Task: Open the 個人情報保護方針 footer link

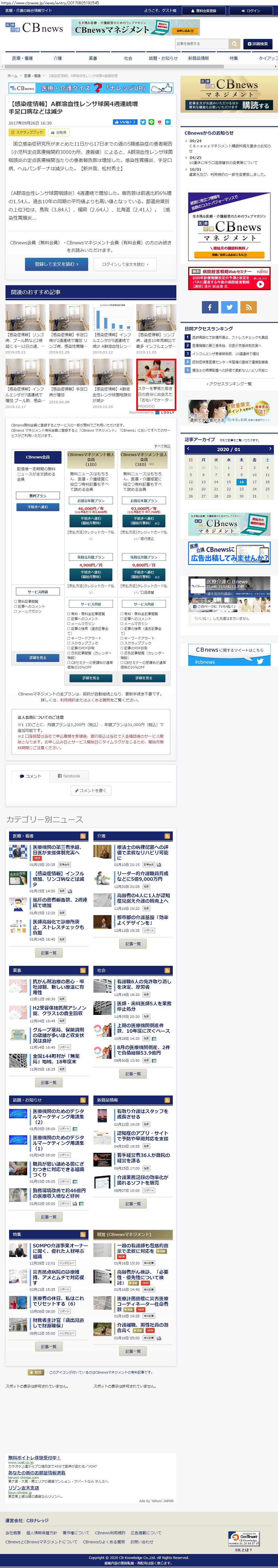Action: pos(41,1533)
